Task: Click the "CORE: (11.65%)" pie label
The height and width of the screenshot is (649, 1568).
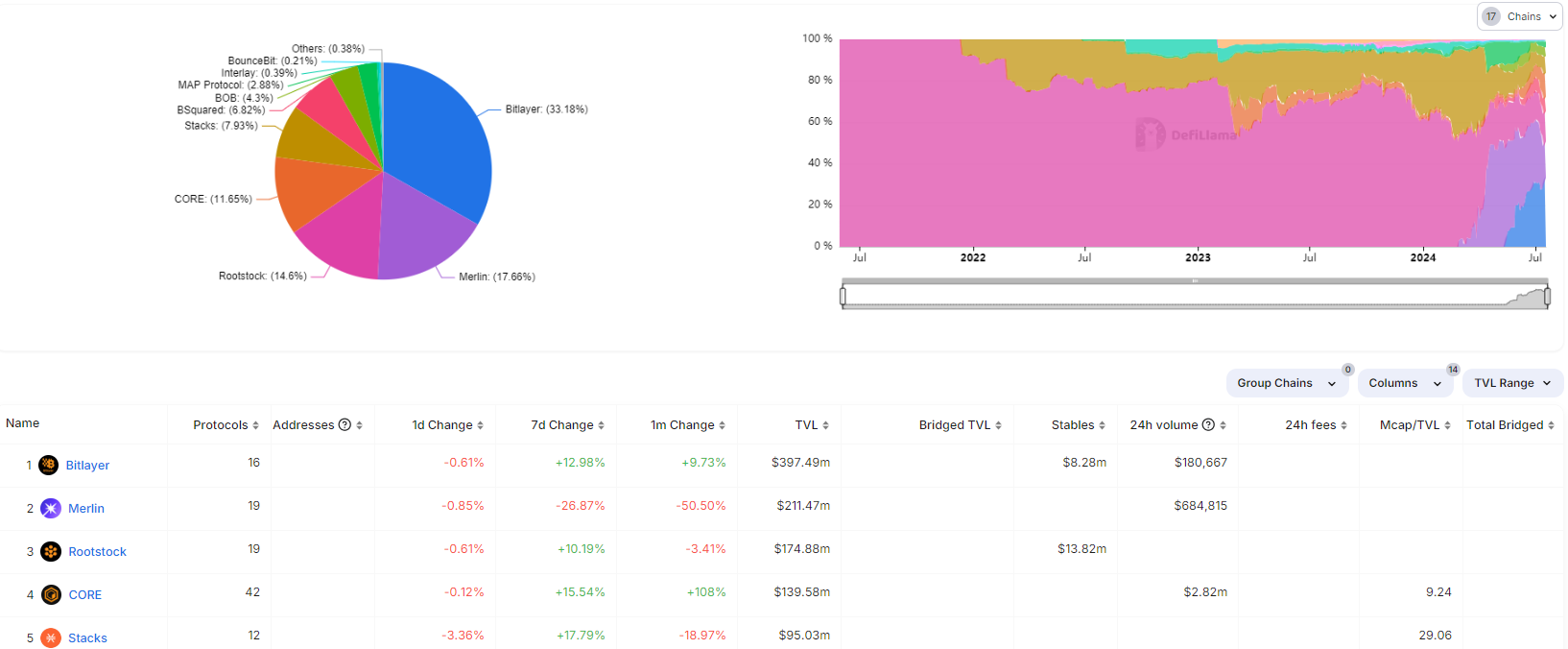Action: coord(213,199)
